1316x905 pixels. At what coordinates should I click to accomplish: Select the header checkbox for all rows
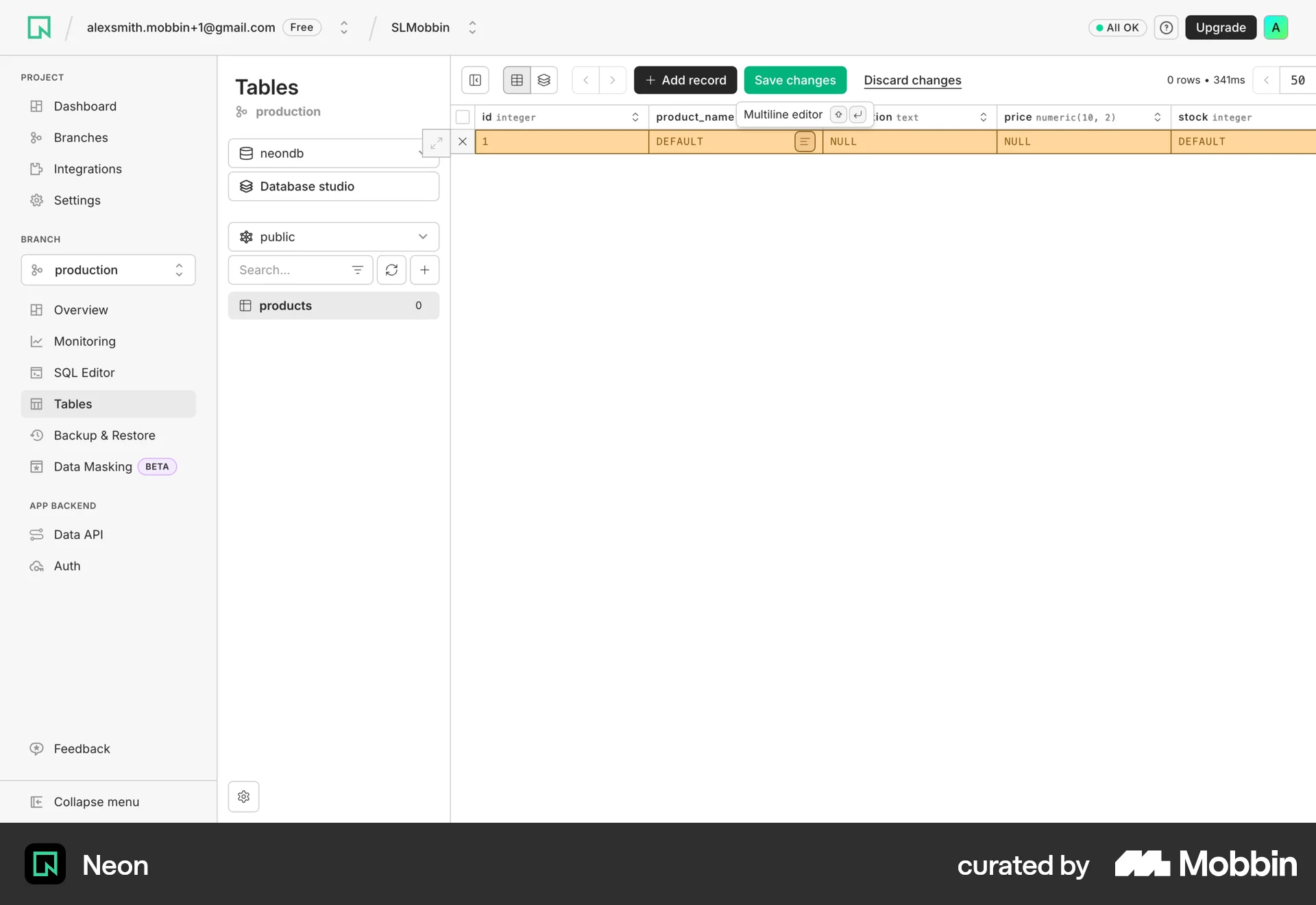463,117
